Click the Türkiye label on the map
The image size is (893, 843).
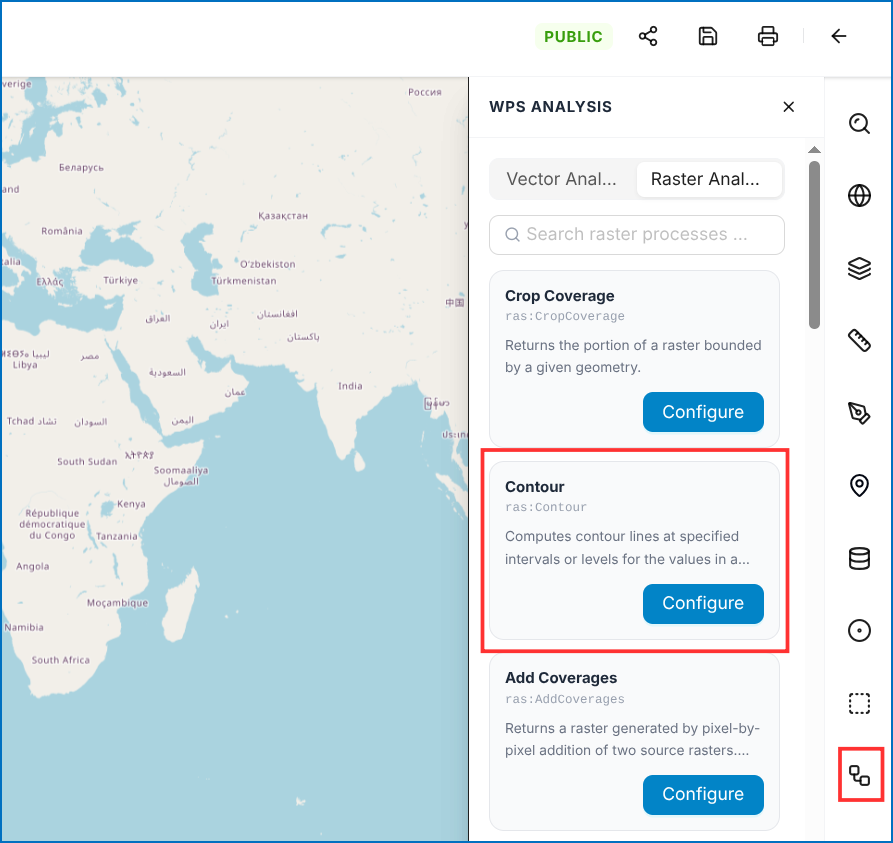pos(121,280)
